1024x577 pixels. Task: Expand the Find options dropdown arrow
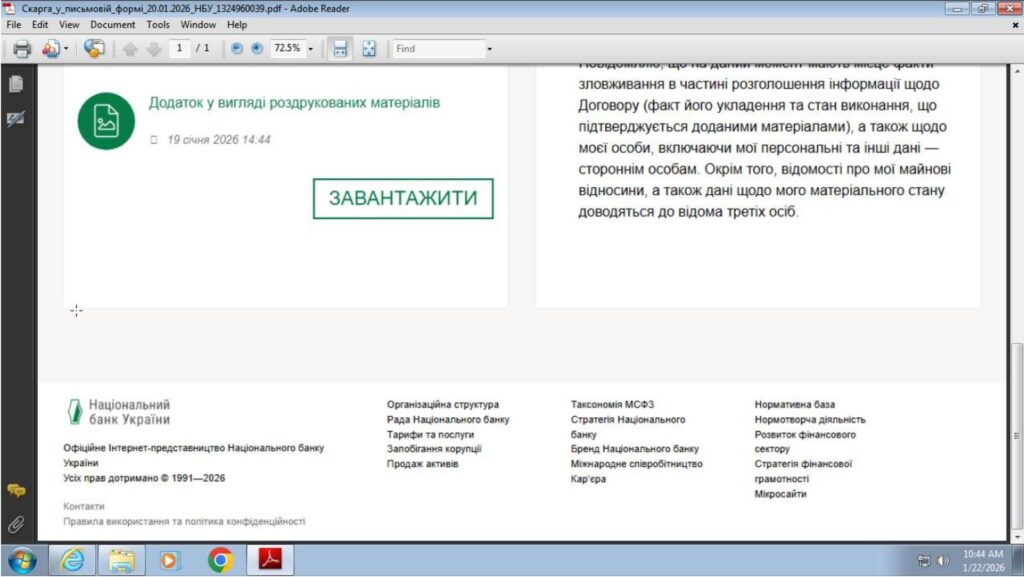point(489,48)
